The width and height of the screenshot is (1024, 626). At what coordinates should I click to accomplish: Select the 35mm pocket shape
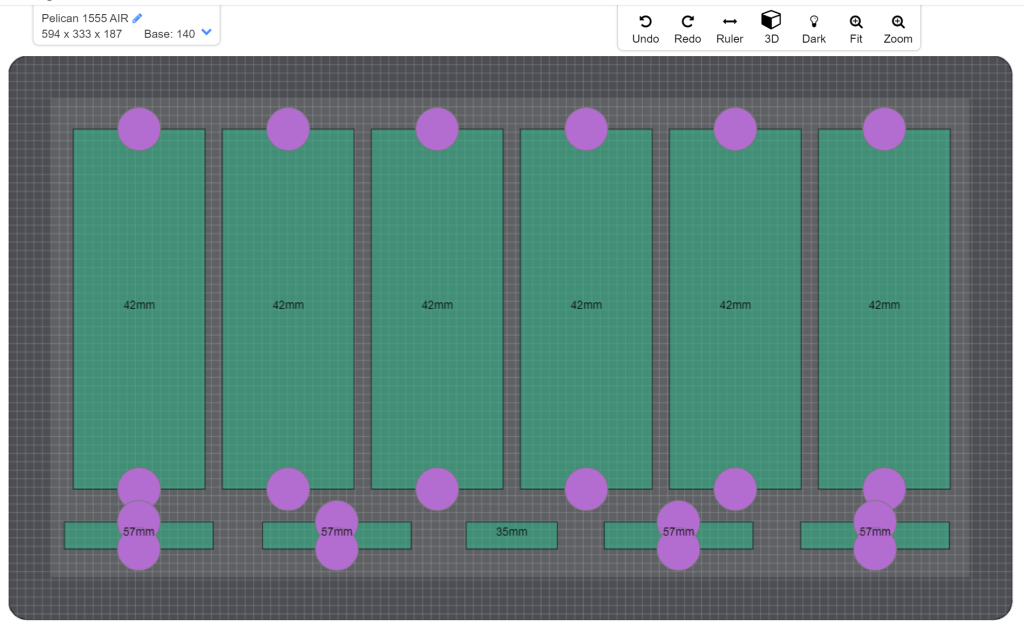pos(511,535)
